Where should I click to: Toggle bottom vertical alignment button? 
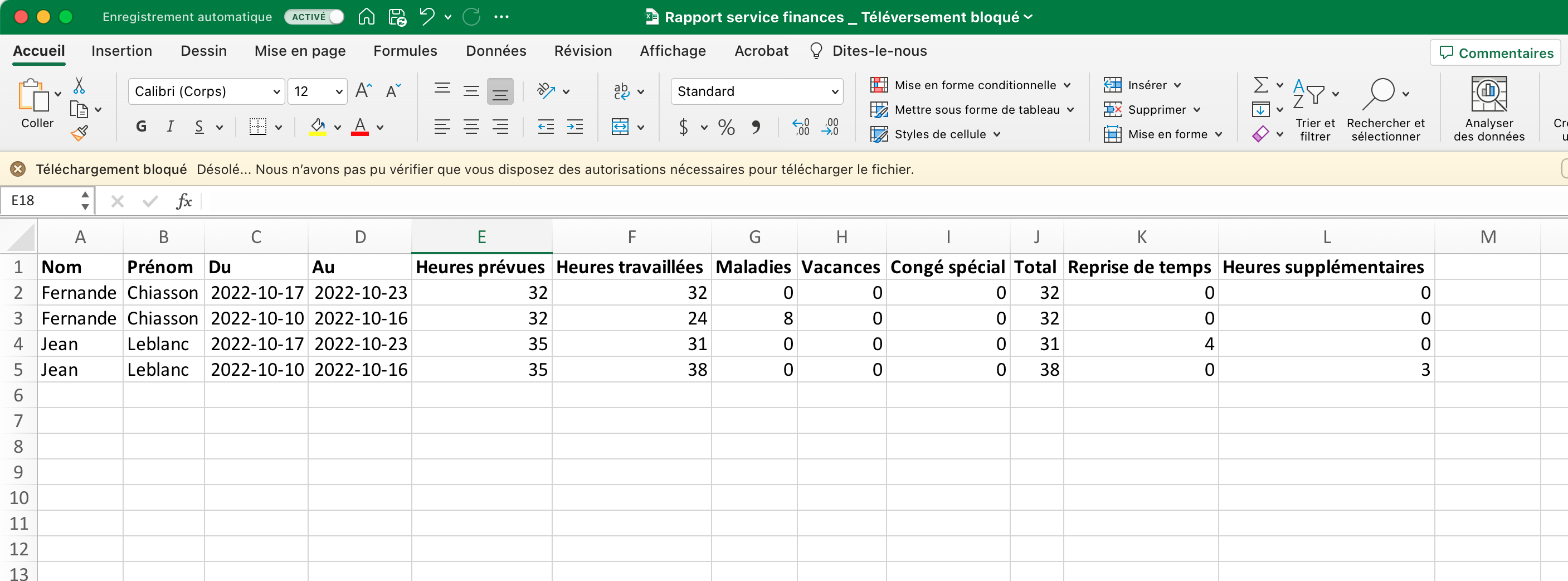coord(500,91)
